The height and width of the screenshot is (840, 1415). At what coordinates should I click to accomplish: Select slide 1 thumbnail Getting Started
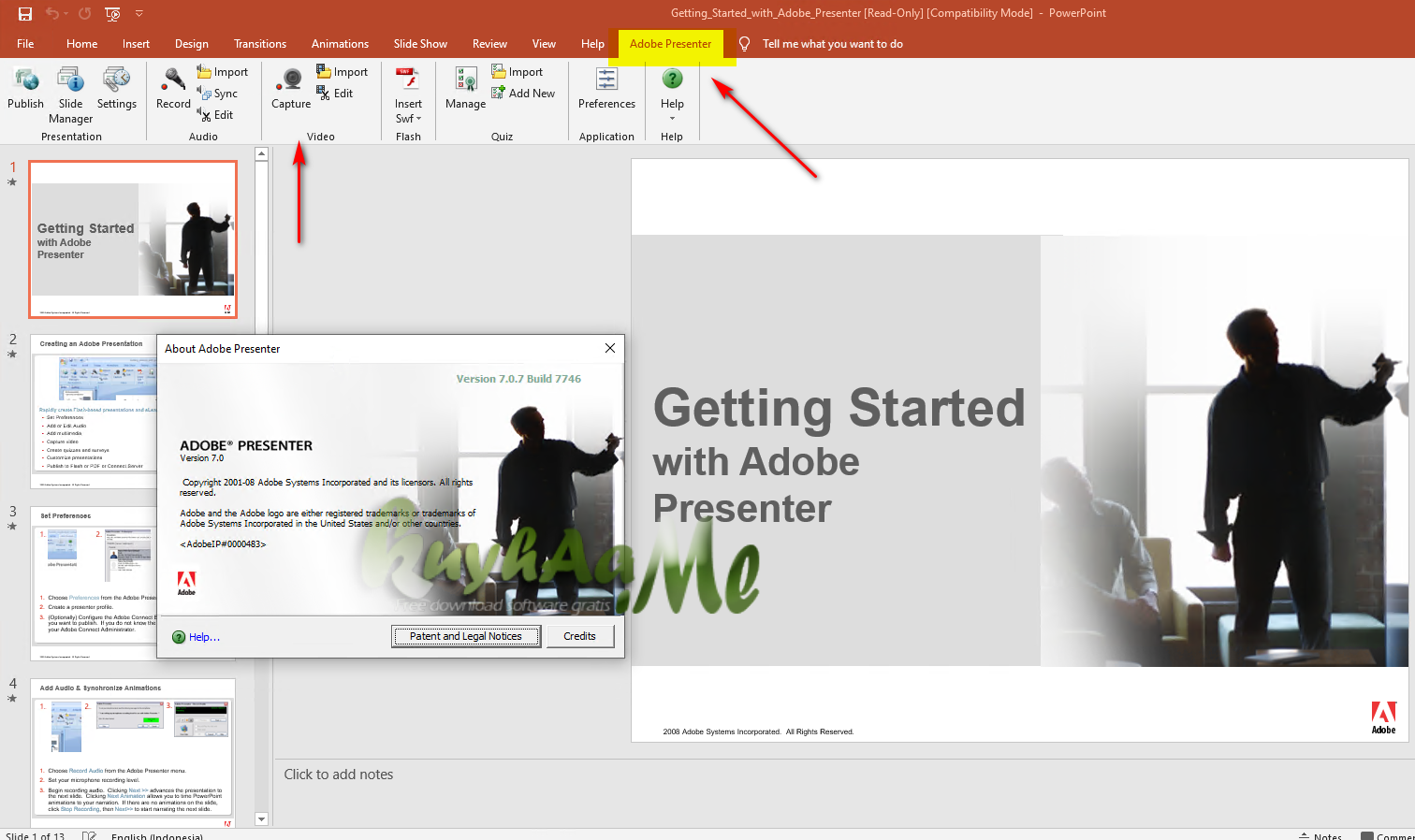[133, 239]
